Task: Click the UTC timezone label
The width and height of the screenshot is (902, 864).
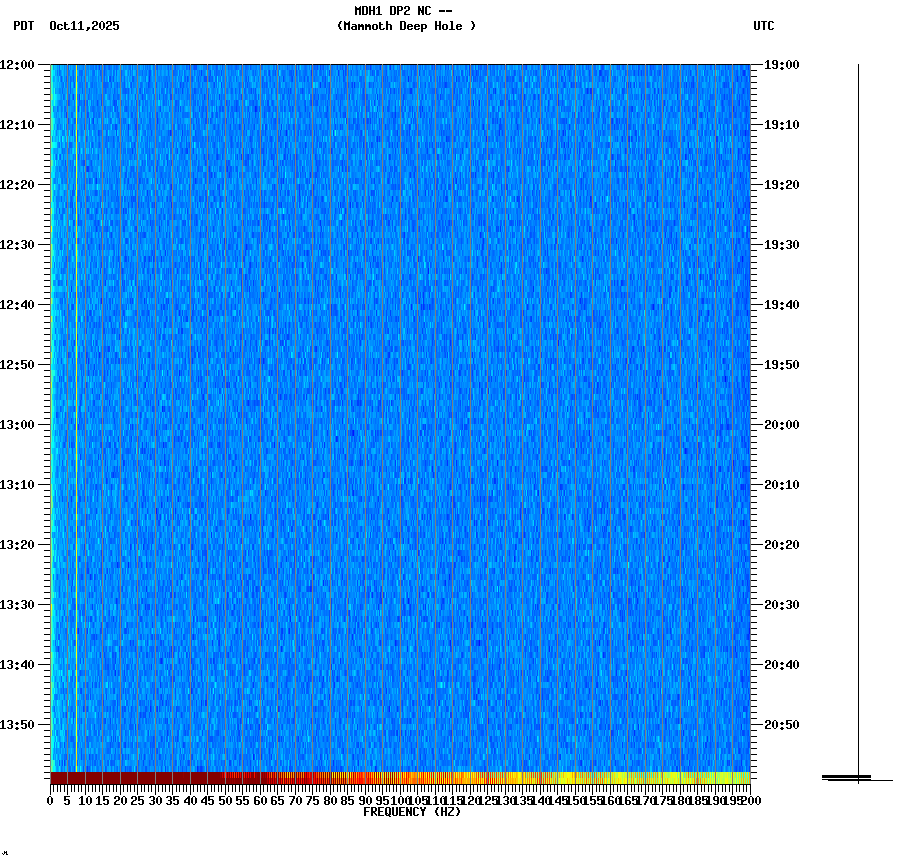Action: click(765, 27)
